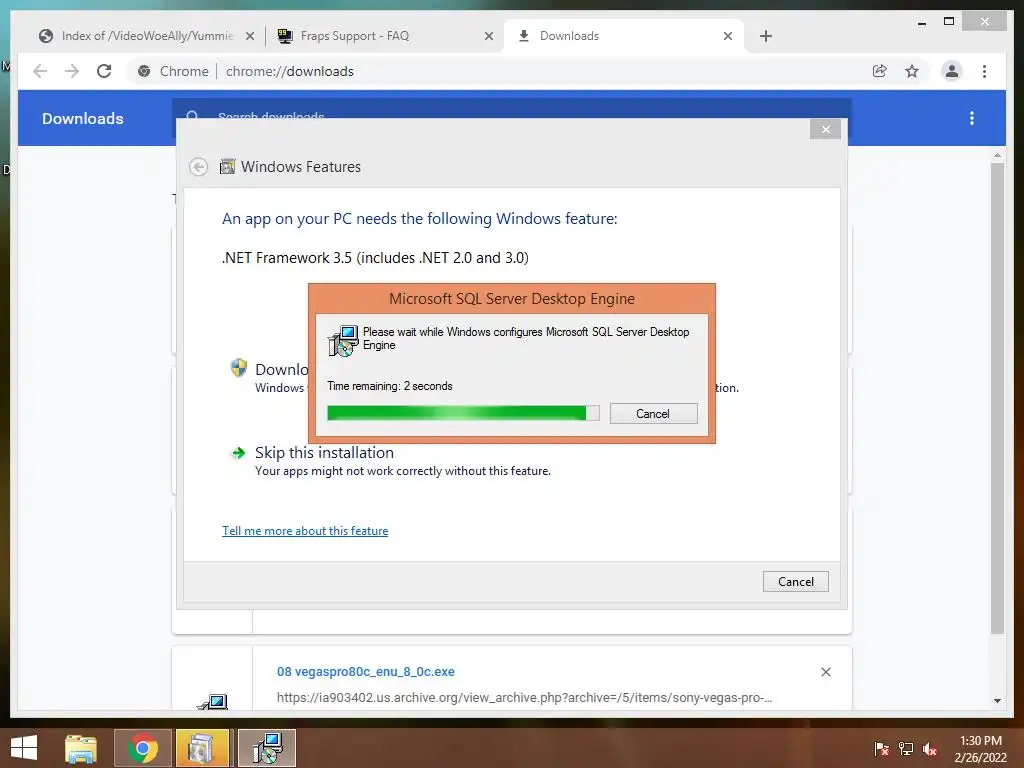The width and height of the screenshot is (1024, 768).
Task: Click the green arrow beside Skip this installation
Action: 238,453
